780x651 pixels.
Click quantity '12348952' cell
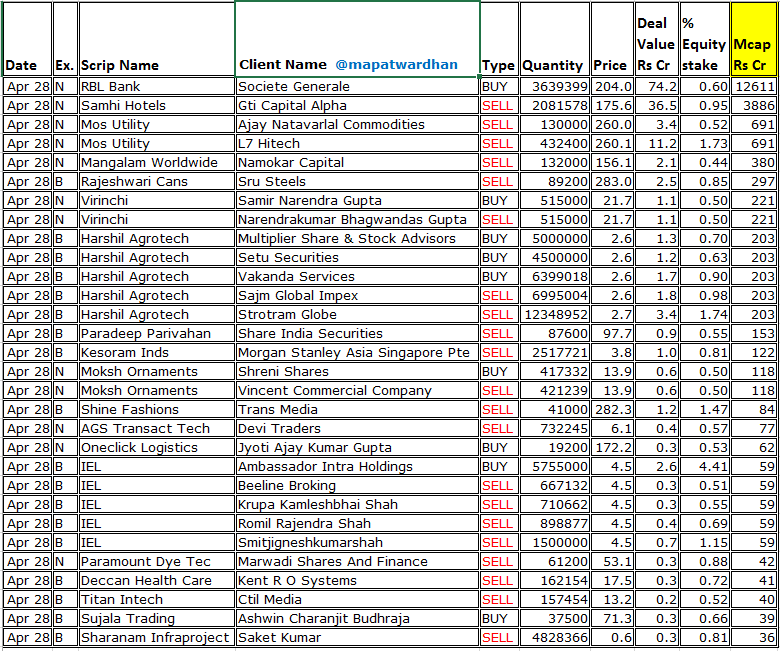pyautogui.click(x=555, y=314)
